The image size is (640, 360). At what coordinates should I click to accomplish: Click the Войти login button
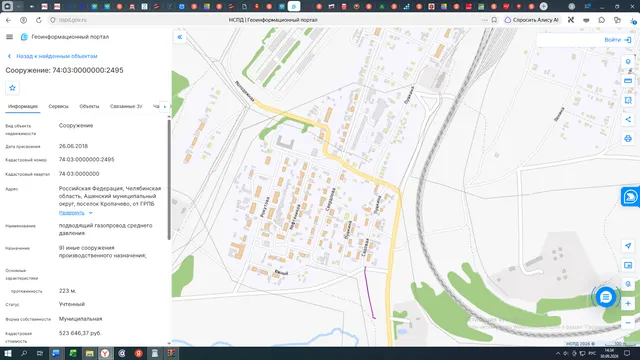(618, 40)
